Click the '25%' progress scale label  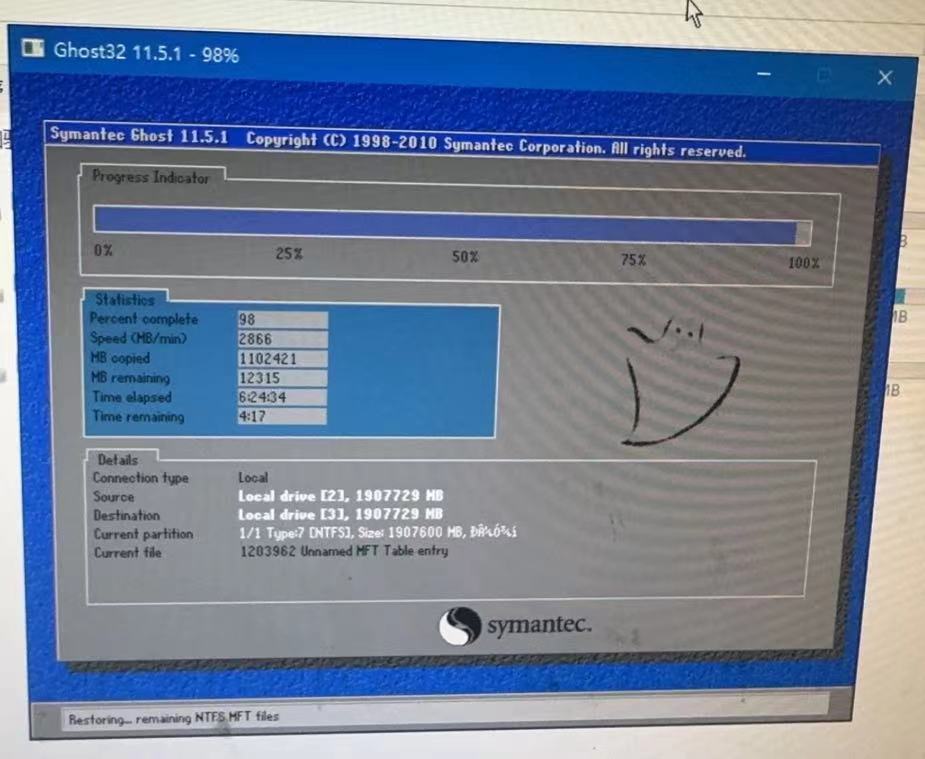click(x=289, y=254)
